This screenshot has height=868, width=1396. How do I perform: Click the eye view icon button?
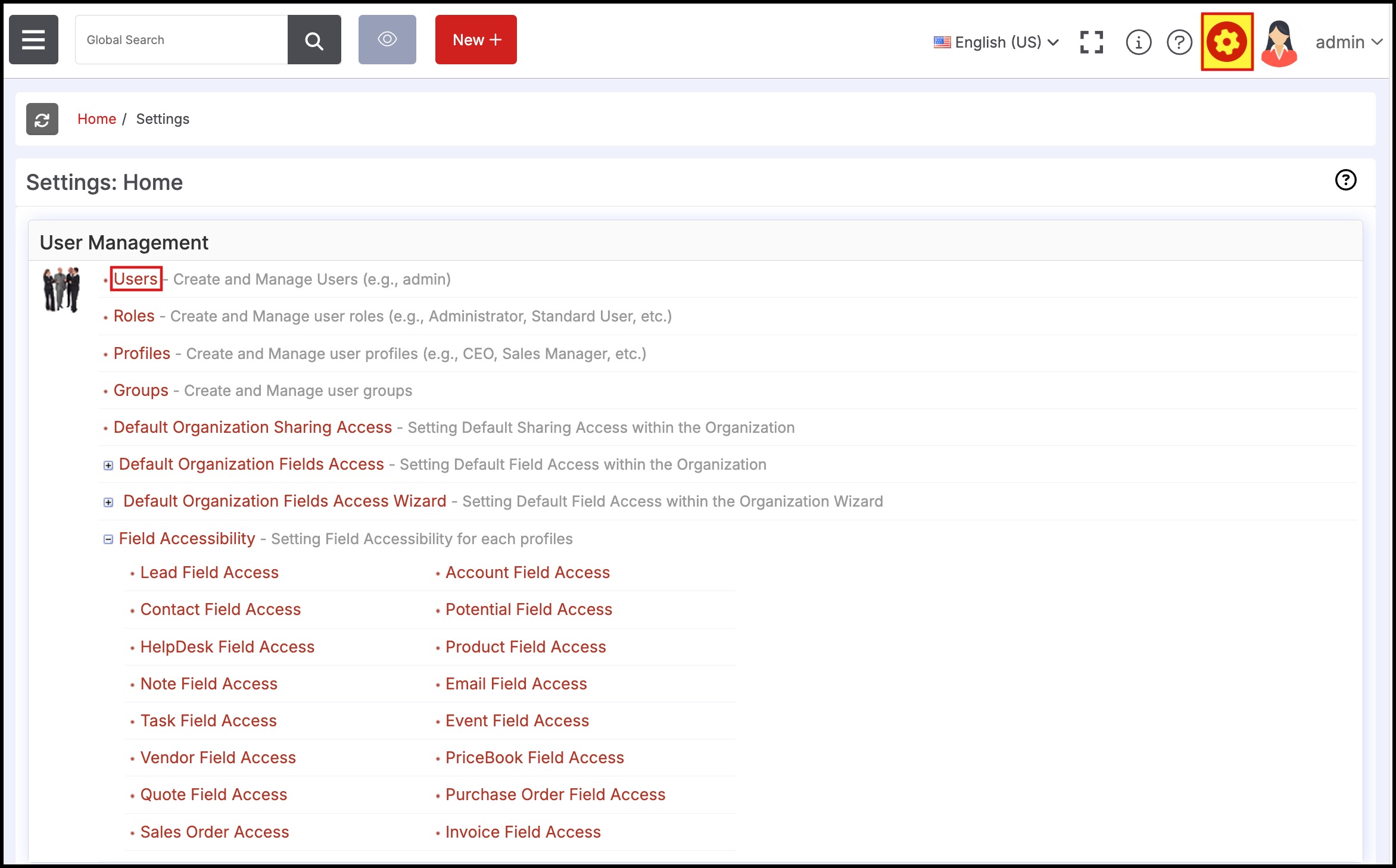(x=387, y=40)
